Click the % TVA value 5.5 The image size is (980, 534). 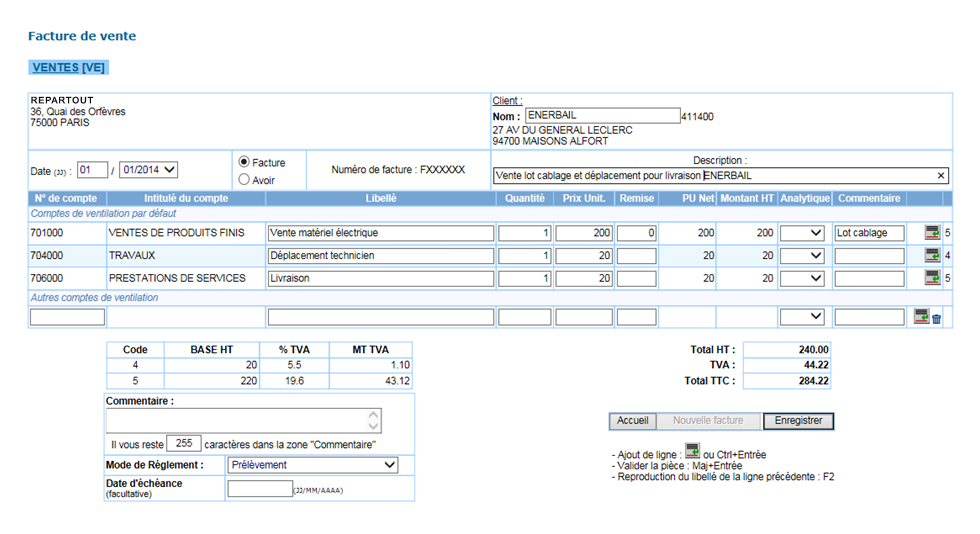[x=294, y=365]
